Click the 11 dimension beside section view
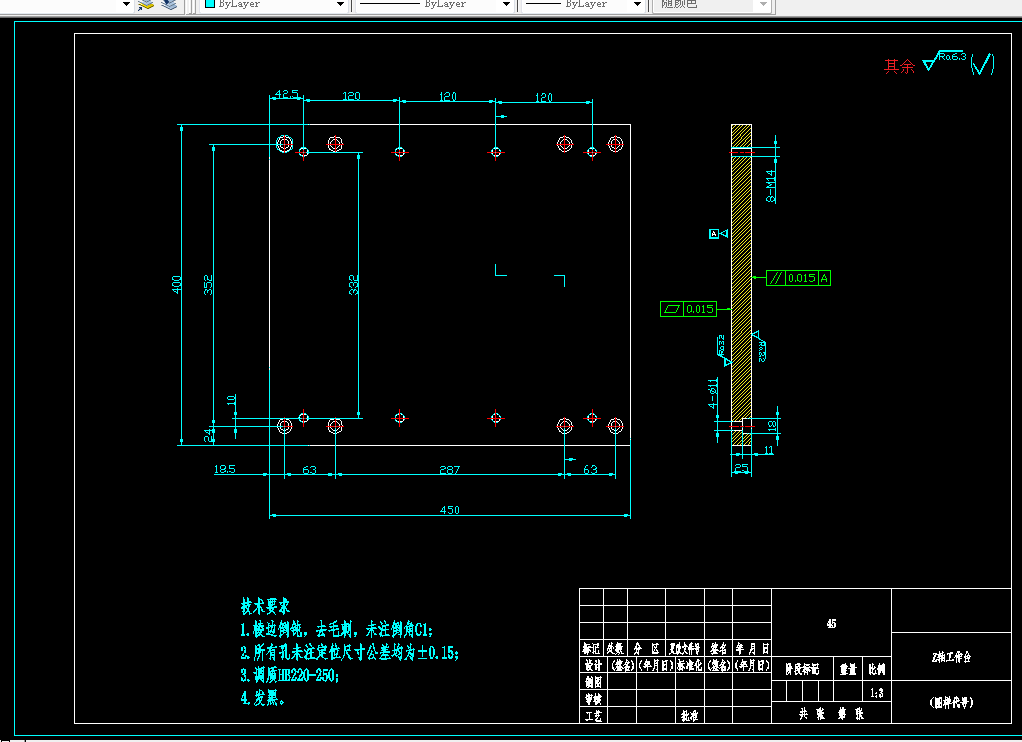 [x=768, y=450]
